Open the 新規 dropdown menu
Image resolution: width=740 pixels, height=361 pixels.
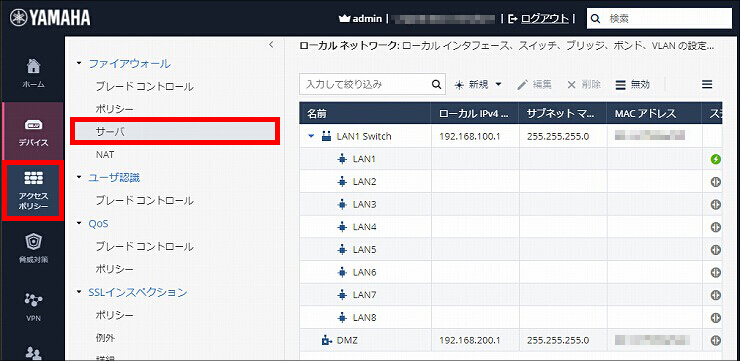tap(478, 84)
